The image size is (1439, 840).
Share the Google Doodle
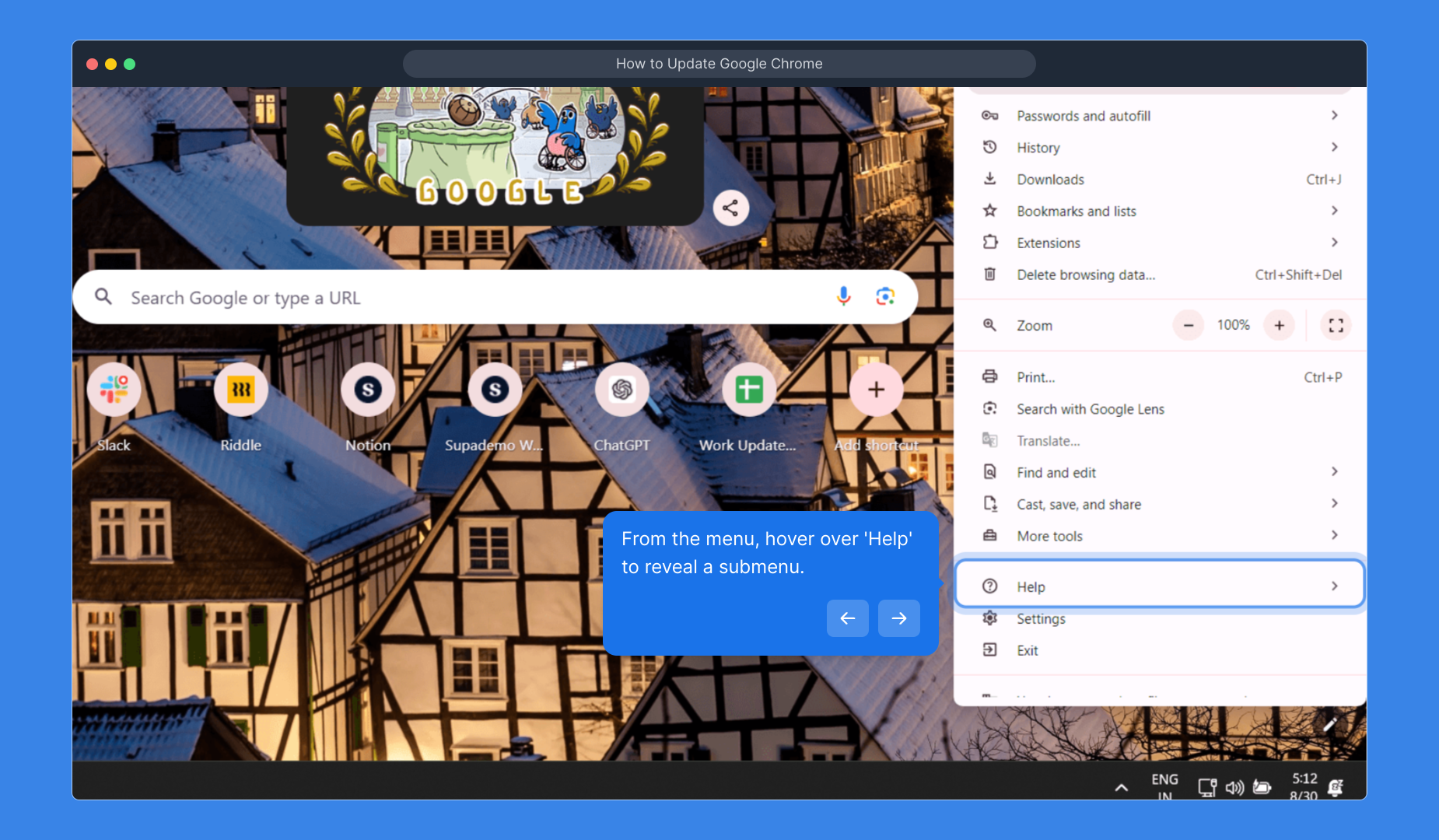pyautogui.click(x=730, y=208)
